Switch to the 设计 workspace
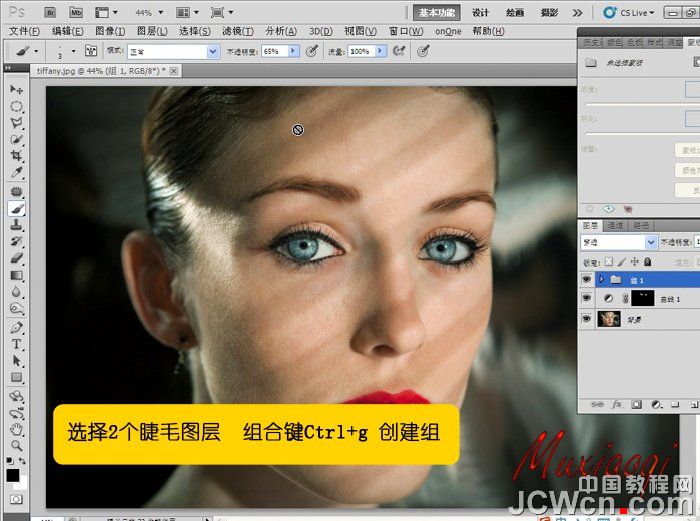The height and width of the screenshot is (521, 700). [x=480, y=13]
